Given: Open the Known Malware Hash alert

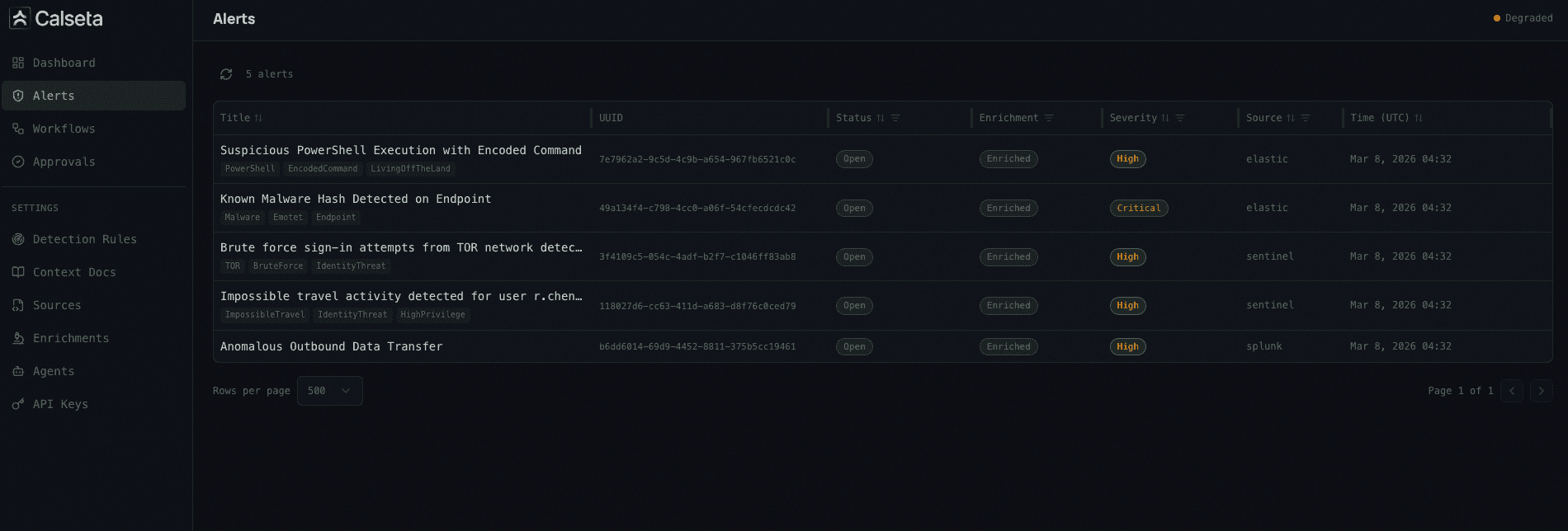Looking at the screenshot, I should click(x=355, y=199).
